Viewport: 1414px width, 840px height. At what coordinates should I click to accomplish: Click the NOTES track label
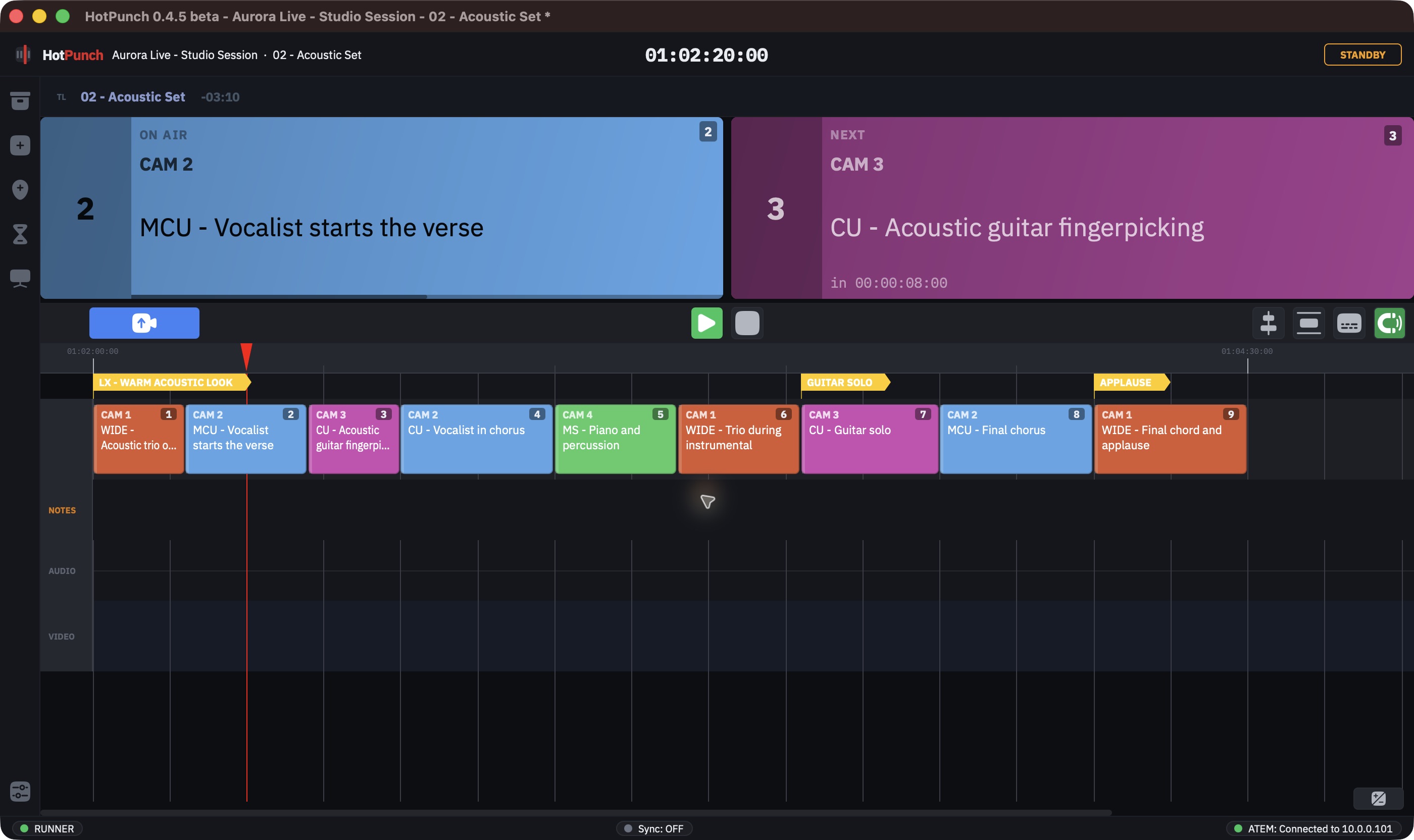tap(62, 510)
